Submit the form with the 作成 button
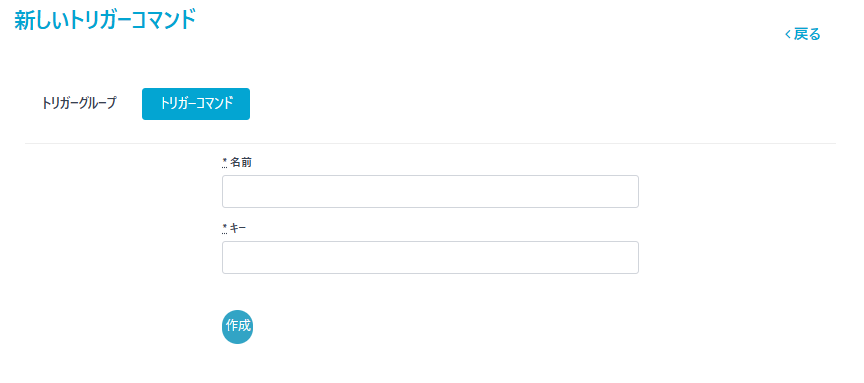The width and height of the screenshot is (864, 383). [x=237, y=326]
